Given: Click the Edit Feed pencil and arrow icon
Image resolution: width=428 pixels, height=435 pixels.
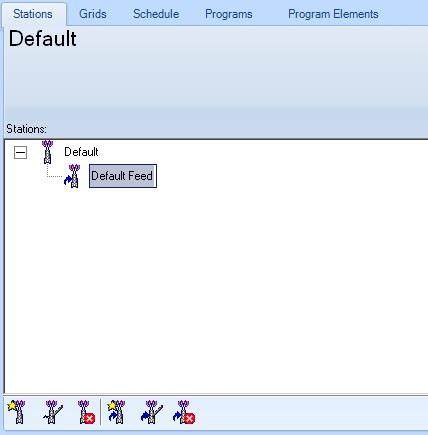Looking at the screenshot, I should [152, 412].
